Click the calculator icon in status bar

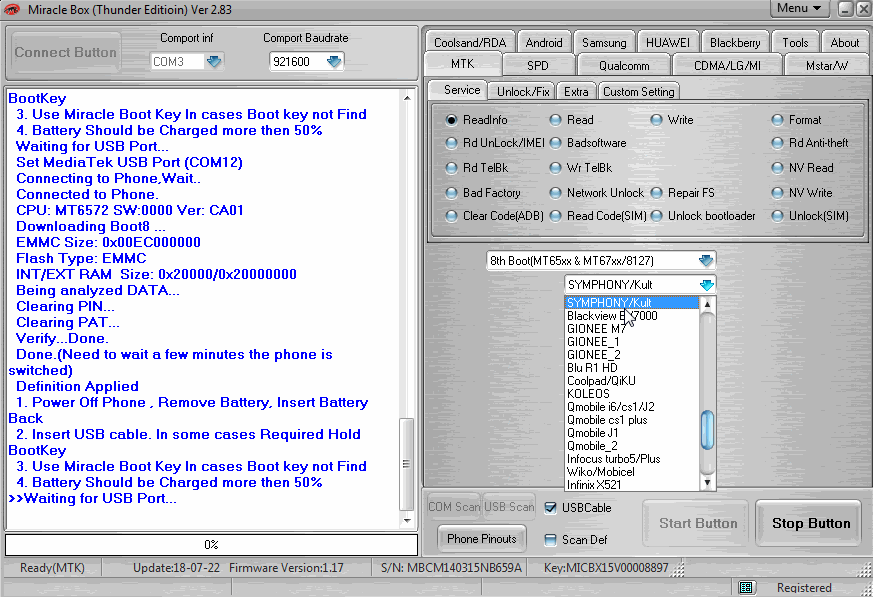(x=746, y=587)
